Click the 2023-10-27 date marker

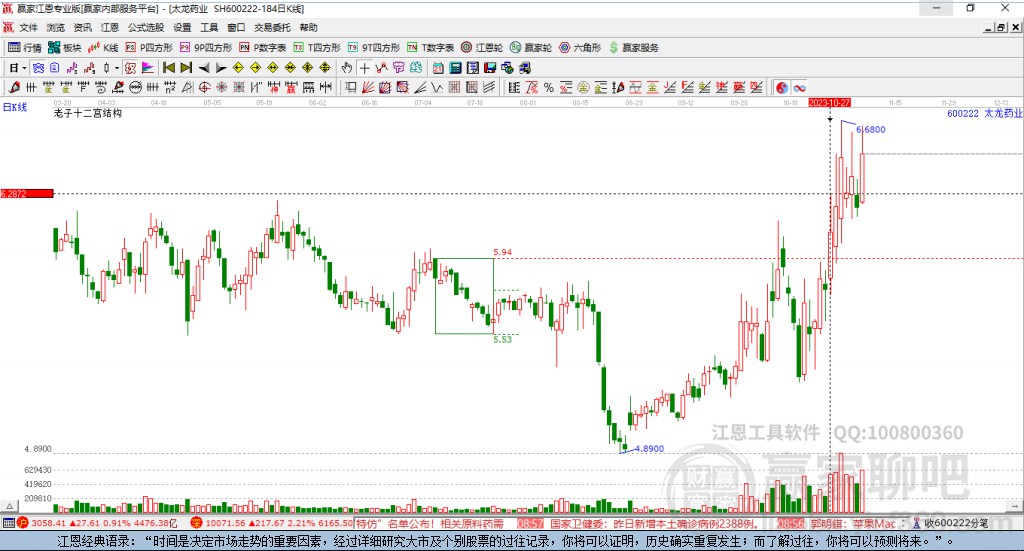829,102
